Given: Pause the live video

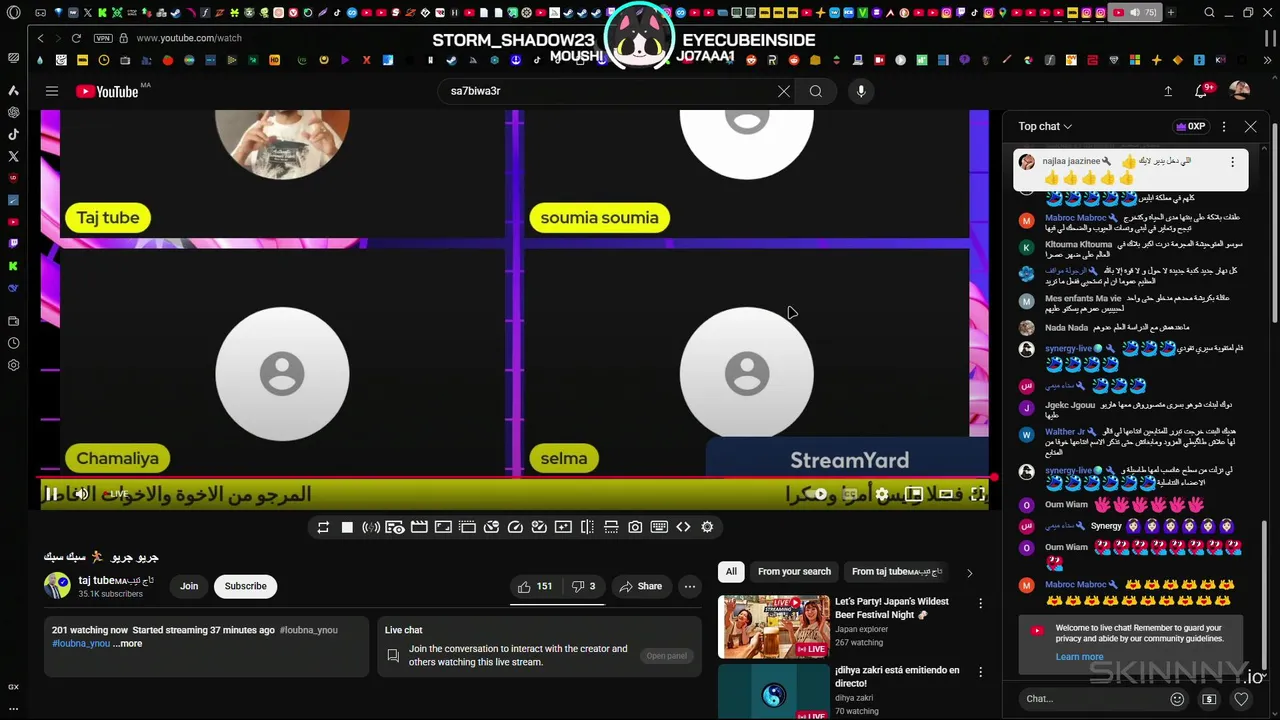Looking at the screenshot, I should [x=51, y=494].
